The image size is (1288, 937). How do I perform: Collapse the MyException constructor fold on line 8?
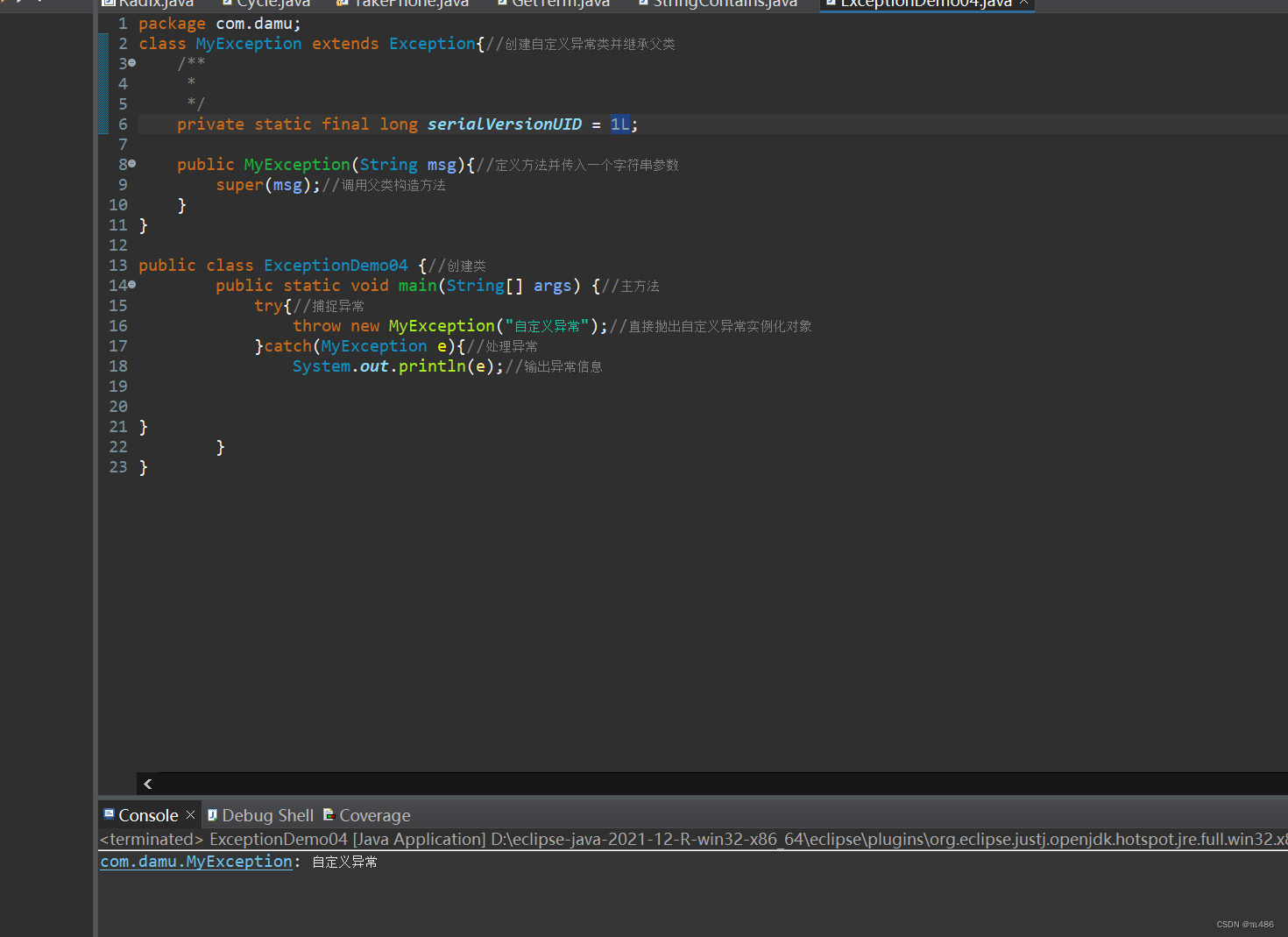tap(132, 164)
